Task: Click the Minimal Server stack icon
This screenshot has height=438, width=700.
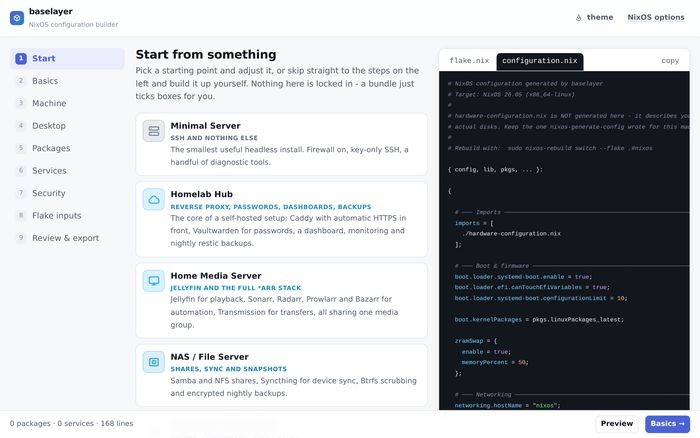Action: (x=154, y=131)
